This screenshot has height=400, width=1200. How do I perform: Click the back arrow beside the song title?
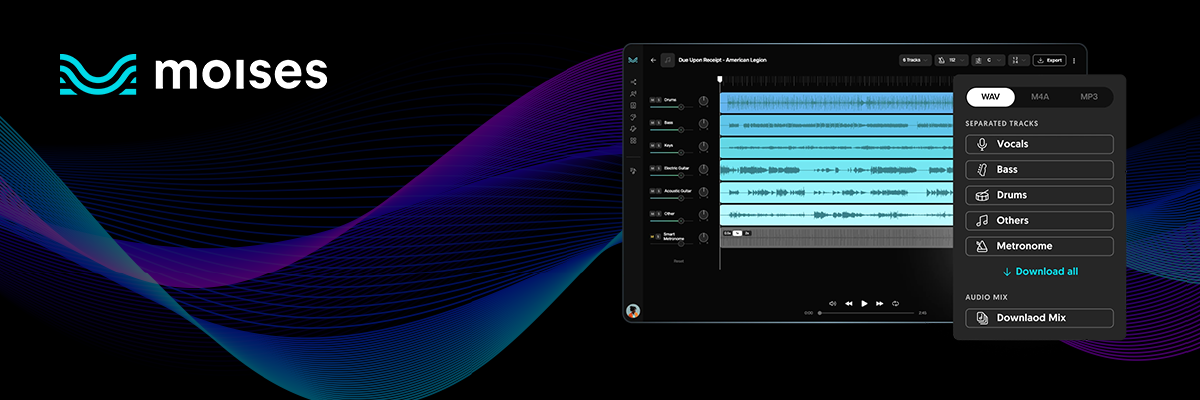(x=653, y=60)
